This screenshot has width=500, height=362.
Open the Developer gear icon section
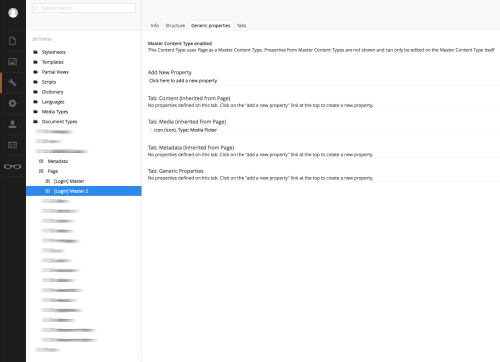[12, 103]
